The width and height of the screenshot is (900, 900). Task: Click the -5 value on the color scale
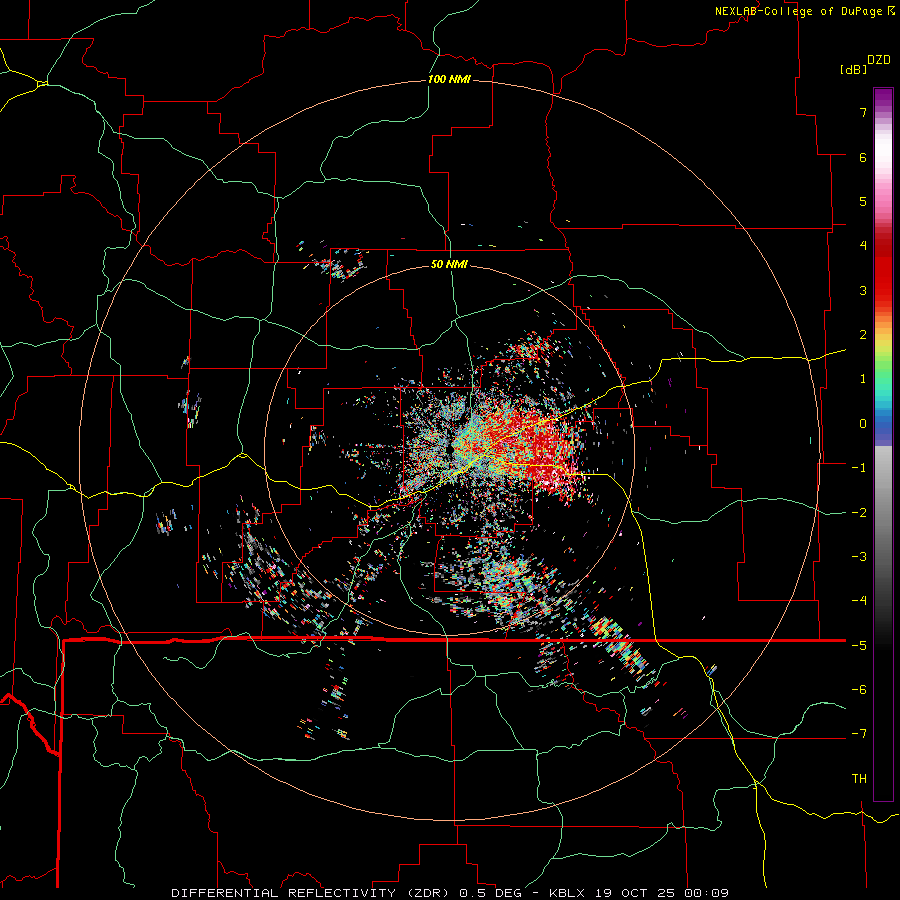tap(859, 646)
